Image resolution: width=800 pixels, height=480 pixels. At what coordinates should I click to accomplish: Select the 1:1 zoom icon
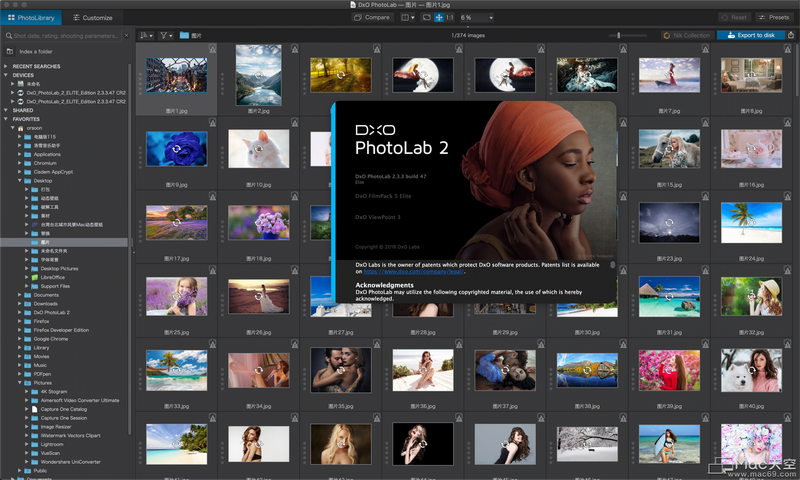[x=449, y=17]
